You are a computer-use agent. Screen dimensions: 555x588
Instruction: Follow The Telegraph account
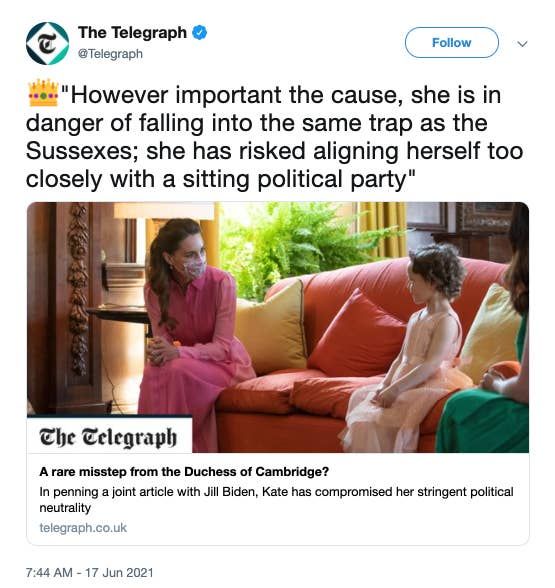pos(452,42)
